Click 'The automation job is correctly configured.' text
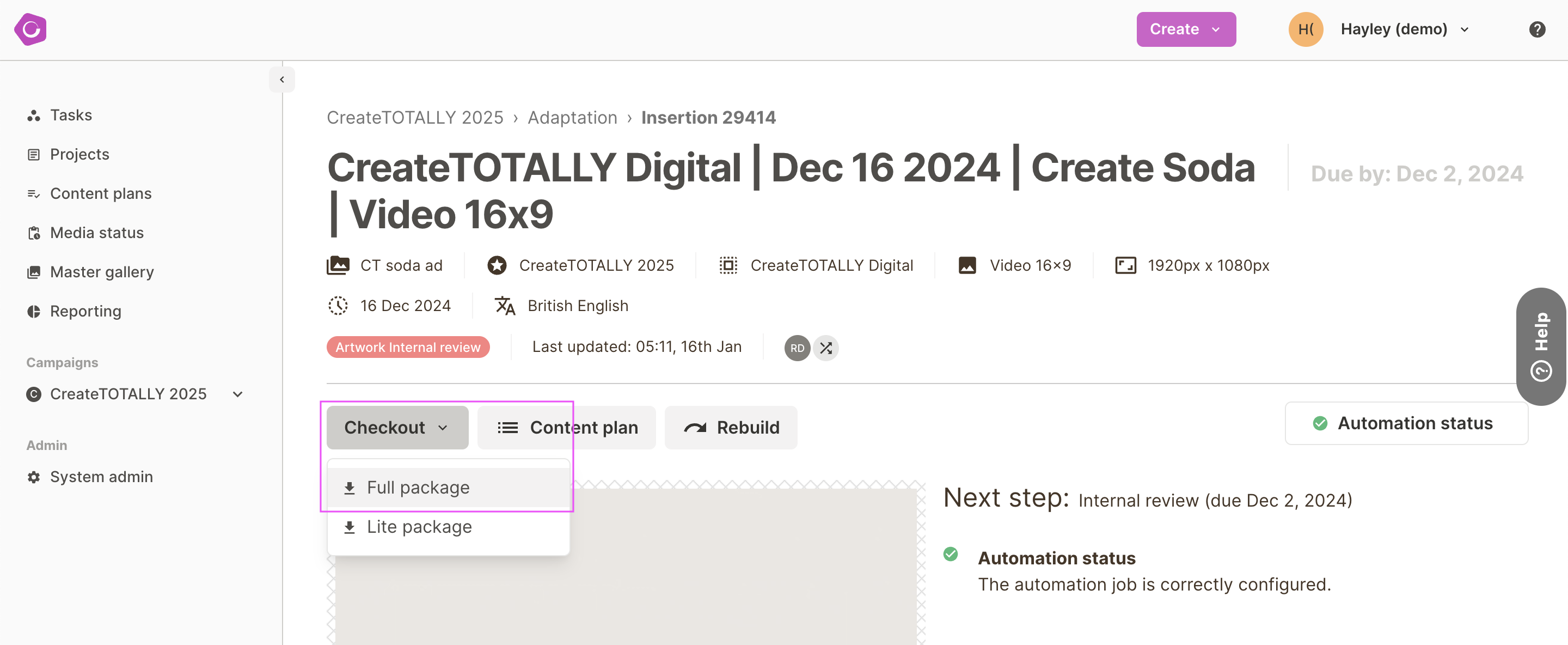The image size is (1568, 645). click(1154, 585)
